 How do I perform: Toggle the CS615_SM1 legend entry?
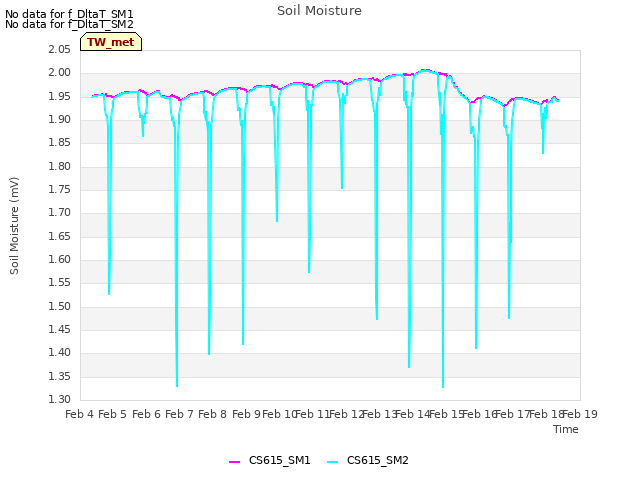(x=270, y=460)
